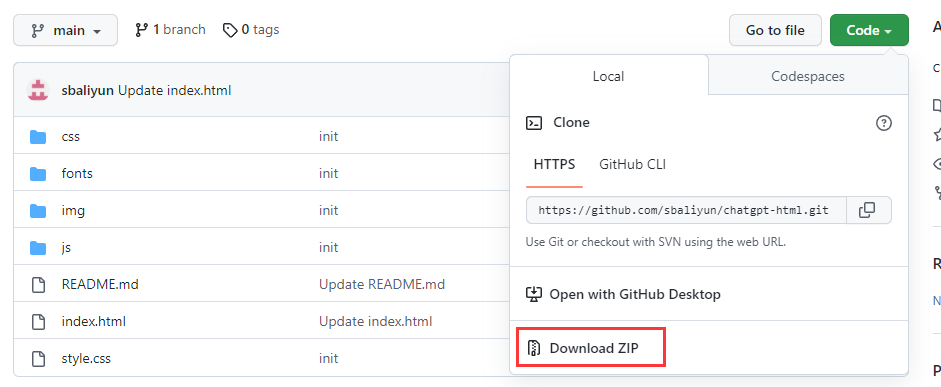View the 0 tags link
This screenshot has height=387, width=941.
tap(251, 29)
